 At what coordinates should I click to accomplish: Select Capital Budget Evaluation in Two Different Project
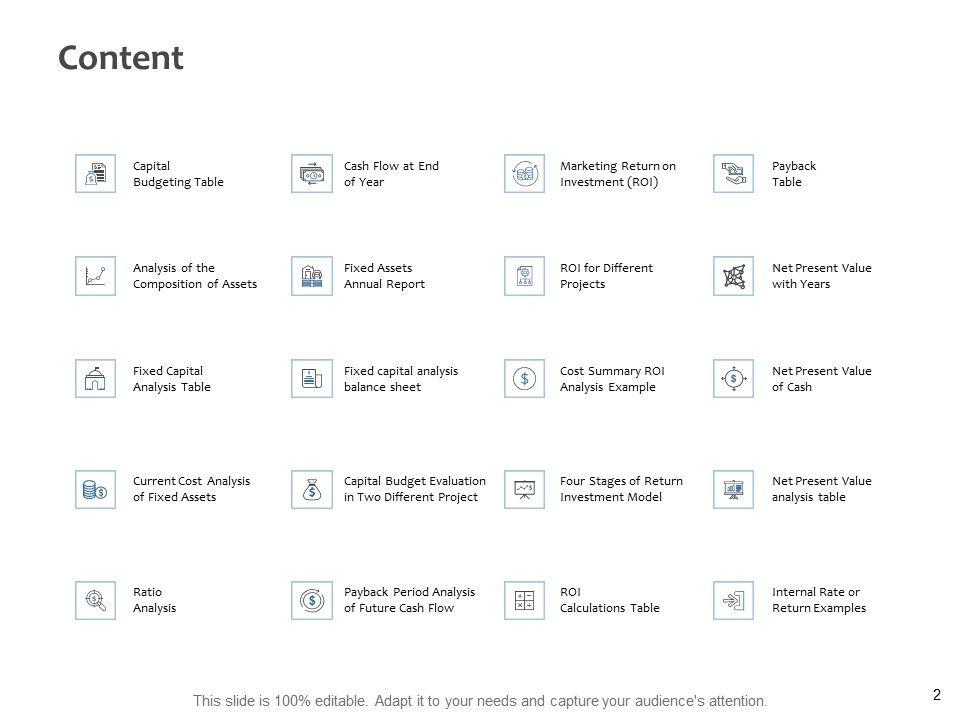414,489
